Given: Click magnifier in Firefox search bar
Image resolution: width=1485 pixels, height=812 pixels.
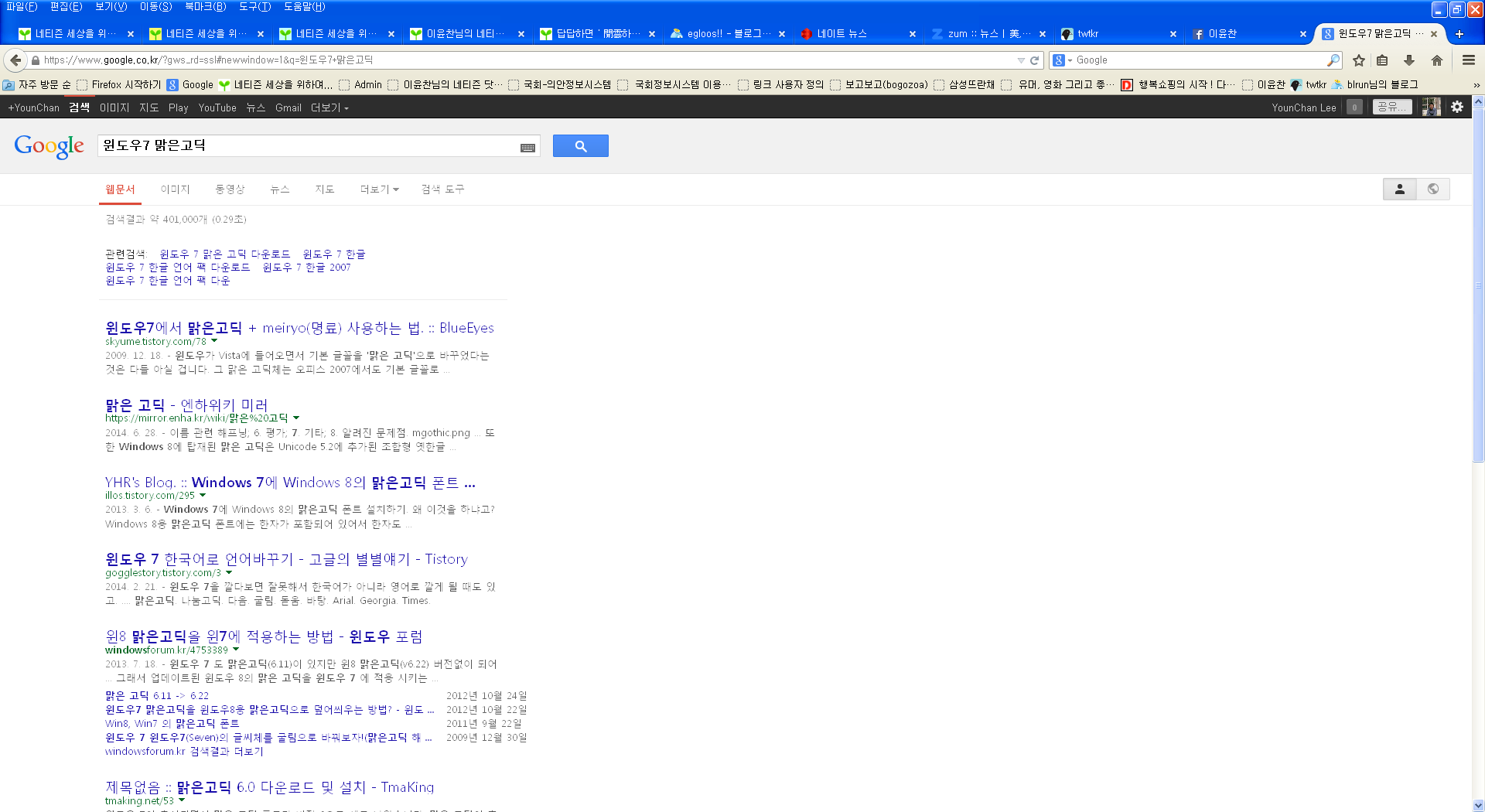Looking at the screenshot, I should (x=1333, y=60).
